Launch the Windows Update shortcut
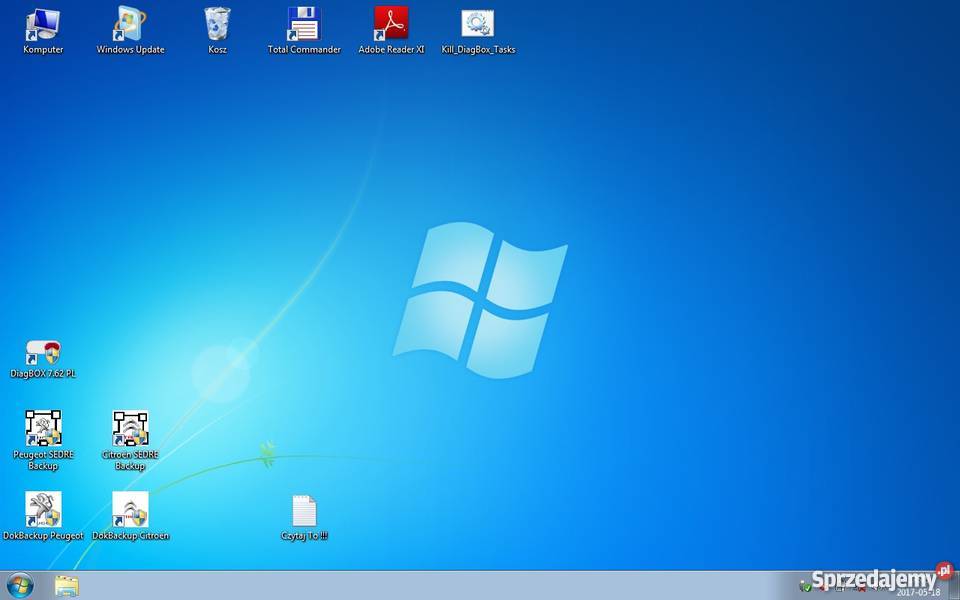Viewport: 960px width, 600px height. pos(130,25)
